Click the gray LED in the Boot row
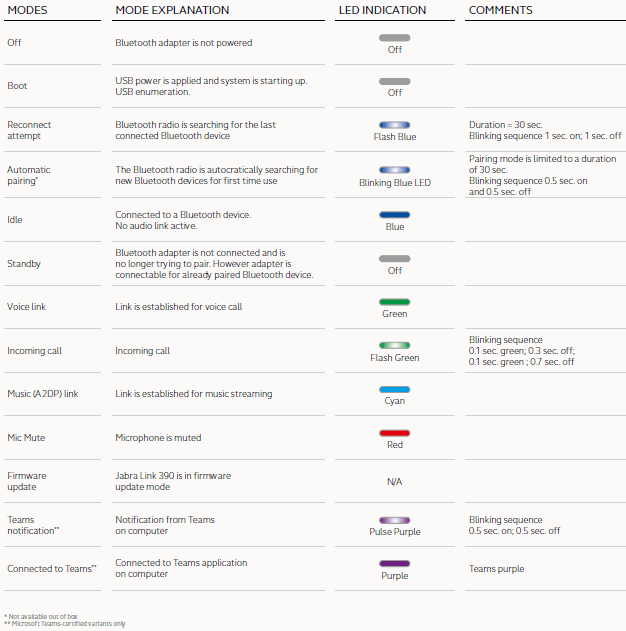This screenshot has height=631, width=626. click(x=394, y=81)
